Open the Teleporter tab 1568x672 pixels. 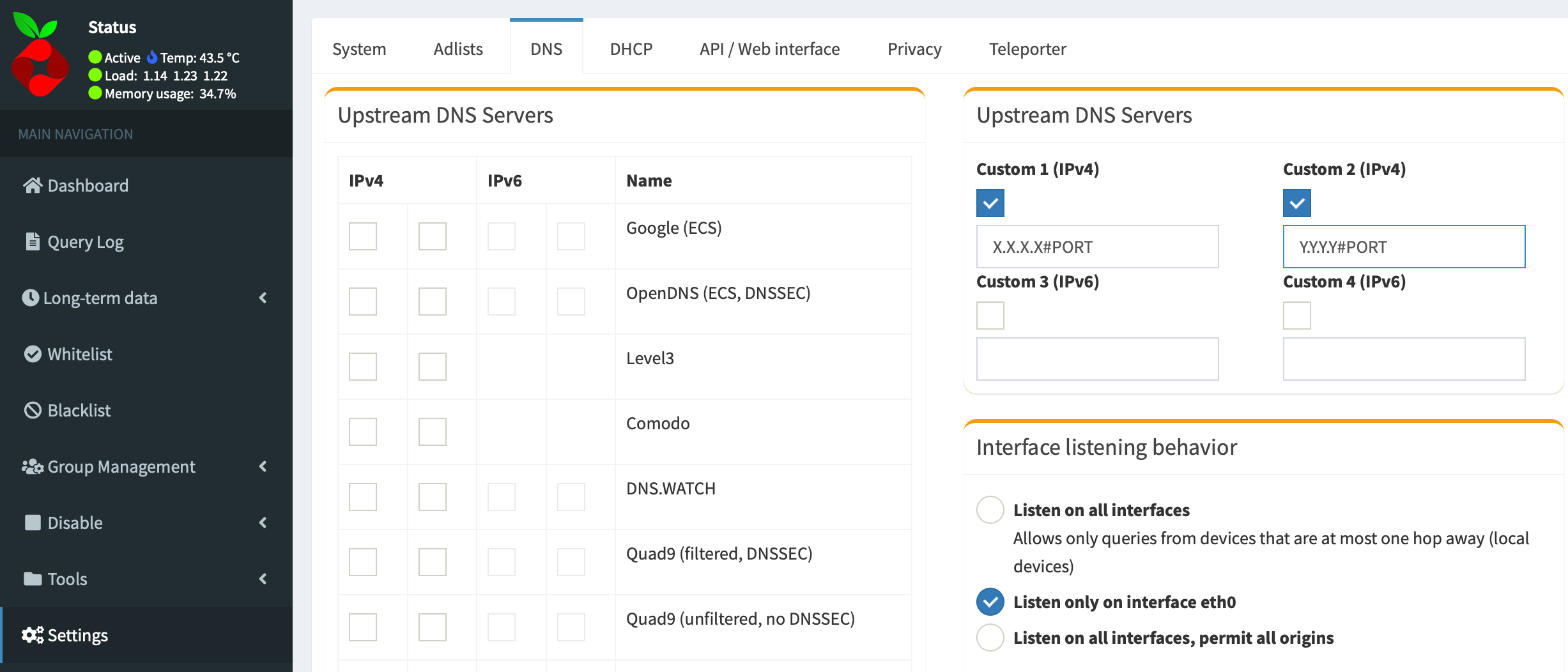(1027, 49)
